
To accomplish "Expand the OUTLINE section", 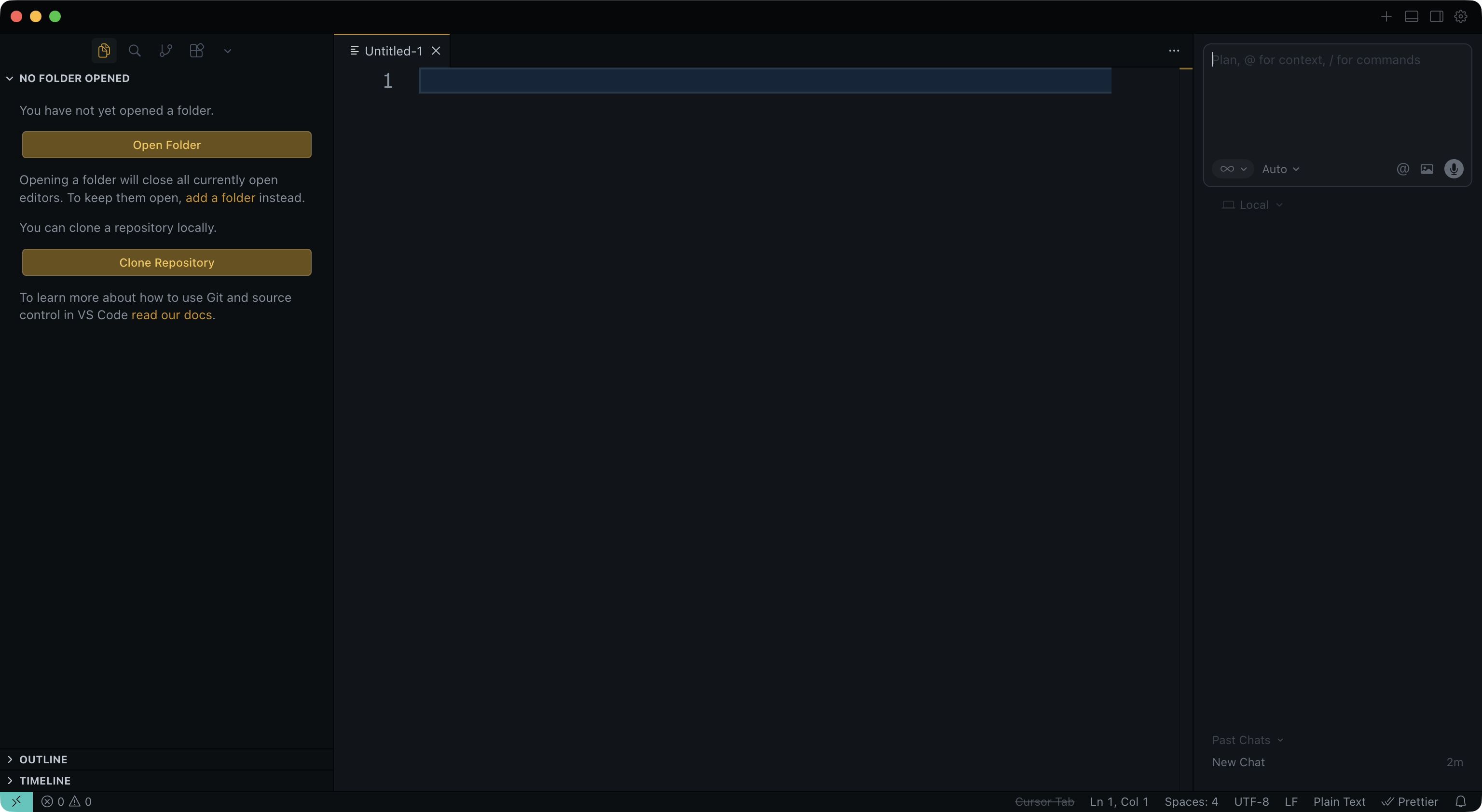I will click(43, 759).
